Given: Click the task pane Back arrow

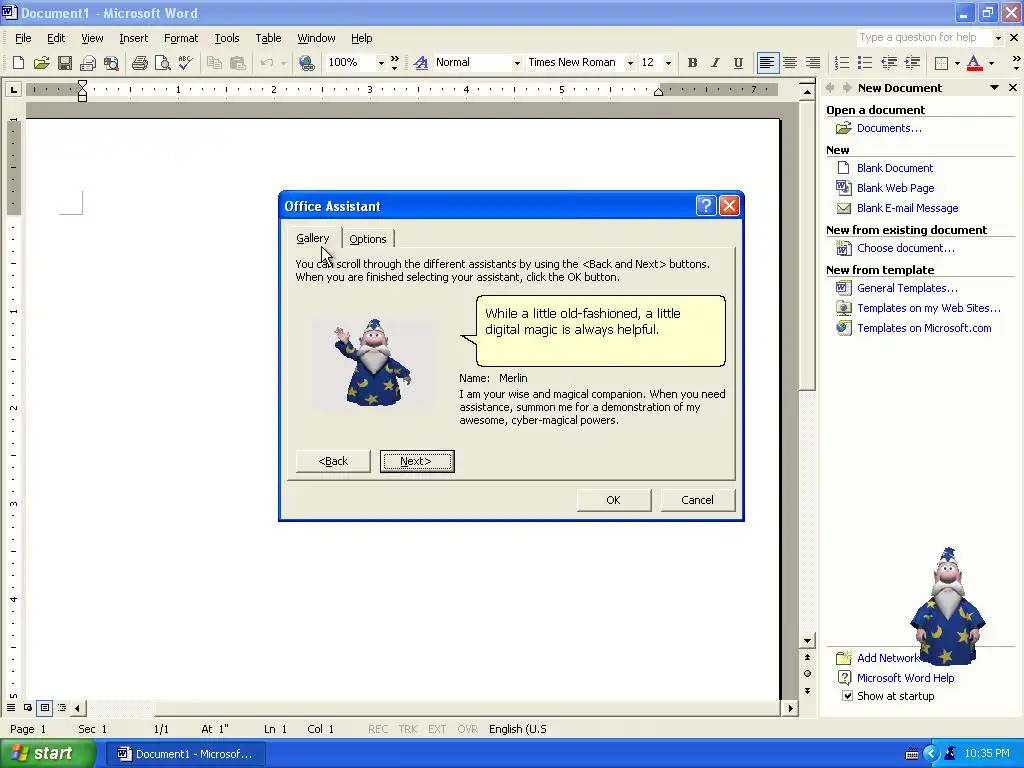Looking at the screenshot, I should click(830, 88).
